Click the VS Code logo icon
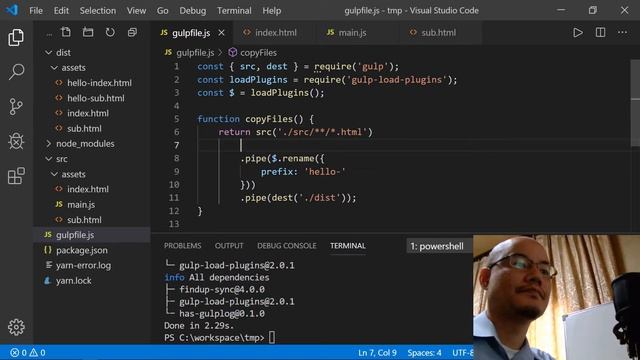 pos(12,10)
